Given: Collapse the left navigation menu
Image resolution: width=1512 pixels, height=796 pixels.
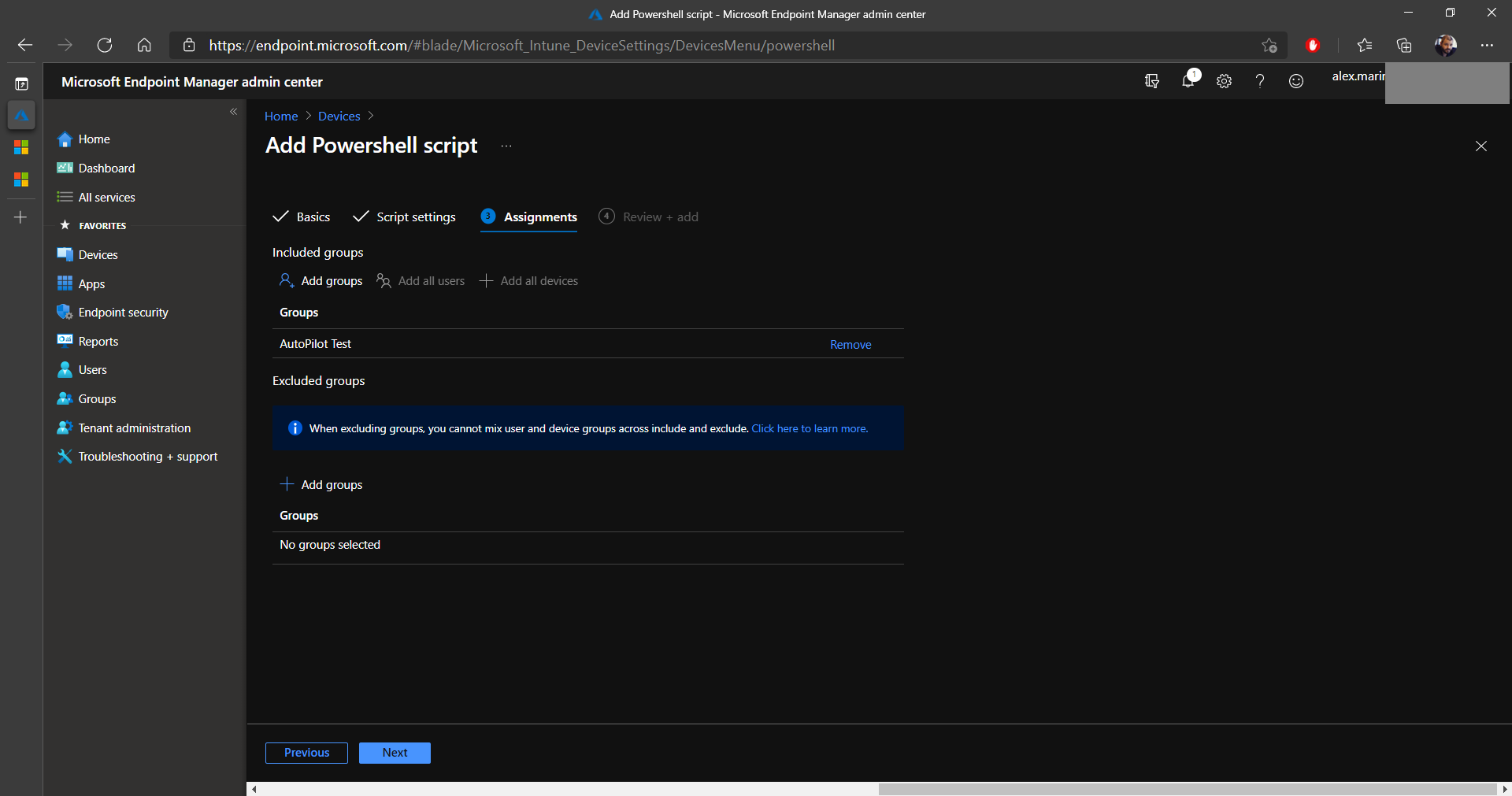Looking at the screenshot, I should click(x=233, y=112).
